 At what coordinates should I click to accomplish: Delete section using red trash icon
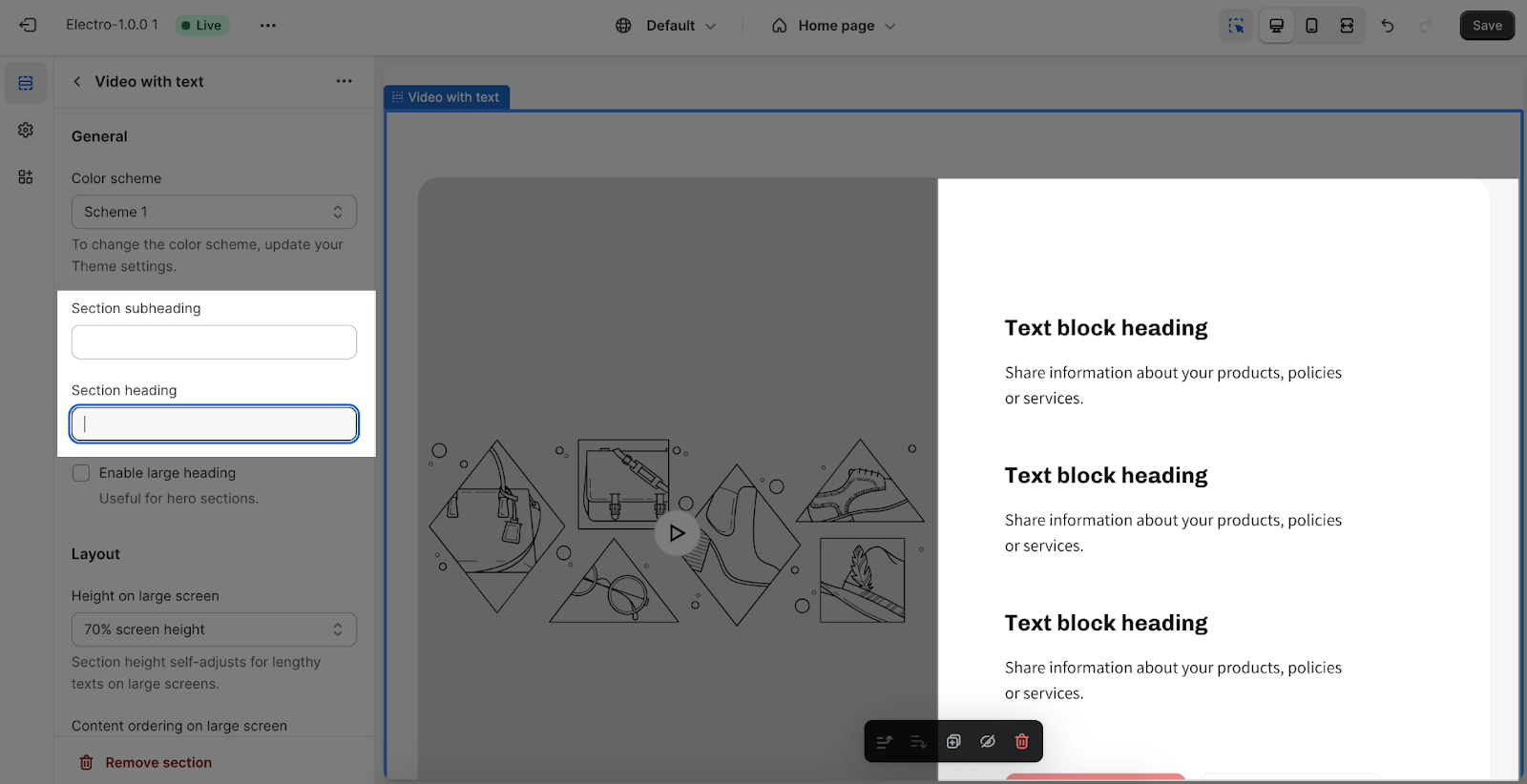1022,742
